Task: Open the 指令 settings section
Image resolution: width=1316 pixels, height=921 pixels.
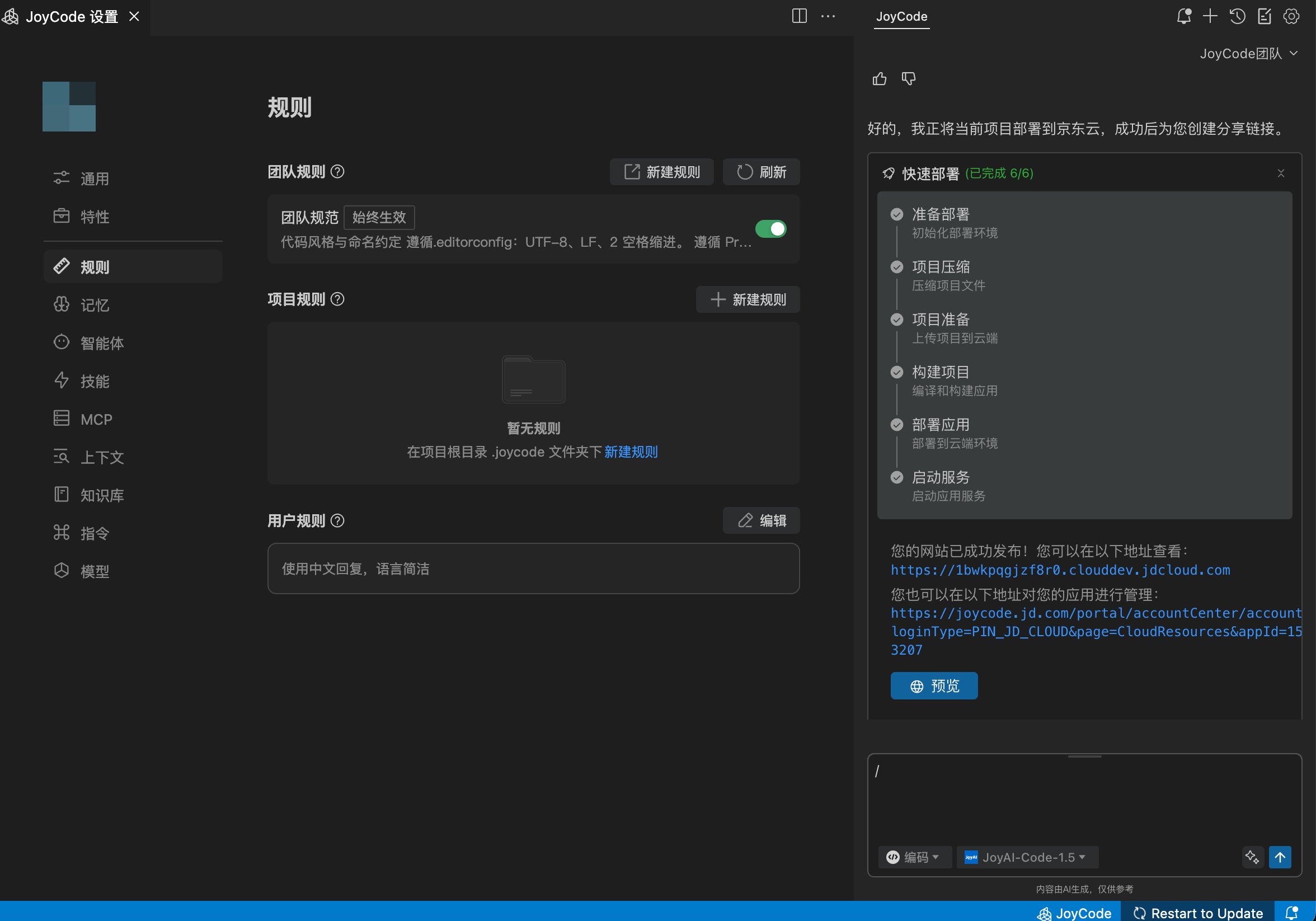Action: (133, 533)
